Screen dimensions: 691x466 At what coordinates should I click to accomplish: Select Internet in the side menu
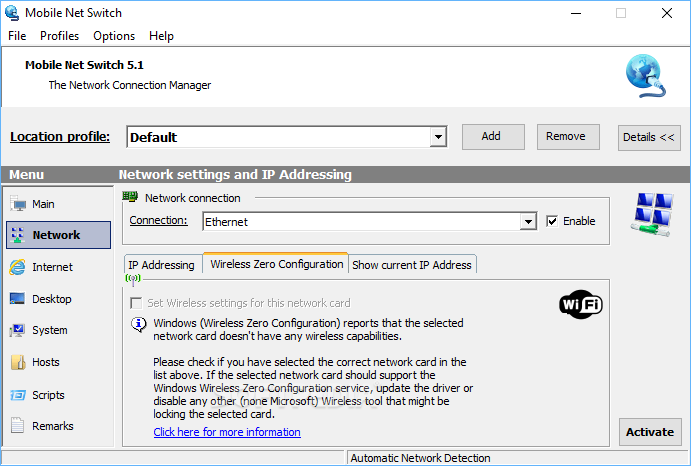point(52,267)
